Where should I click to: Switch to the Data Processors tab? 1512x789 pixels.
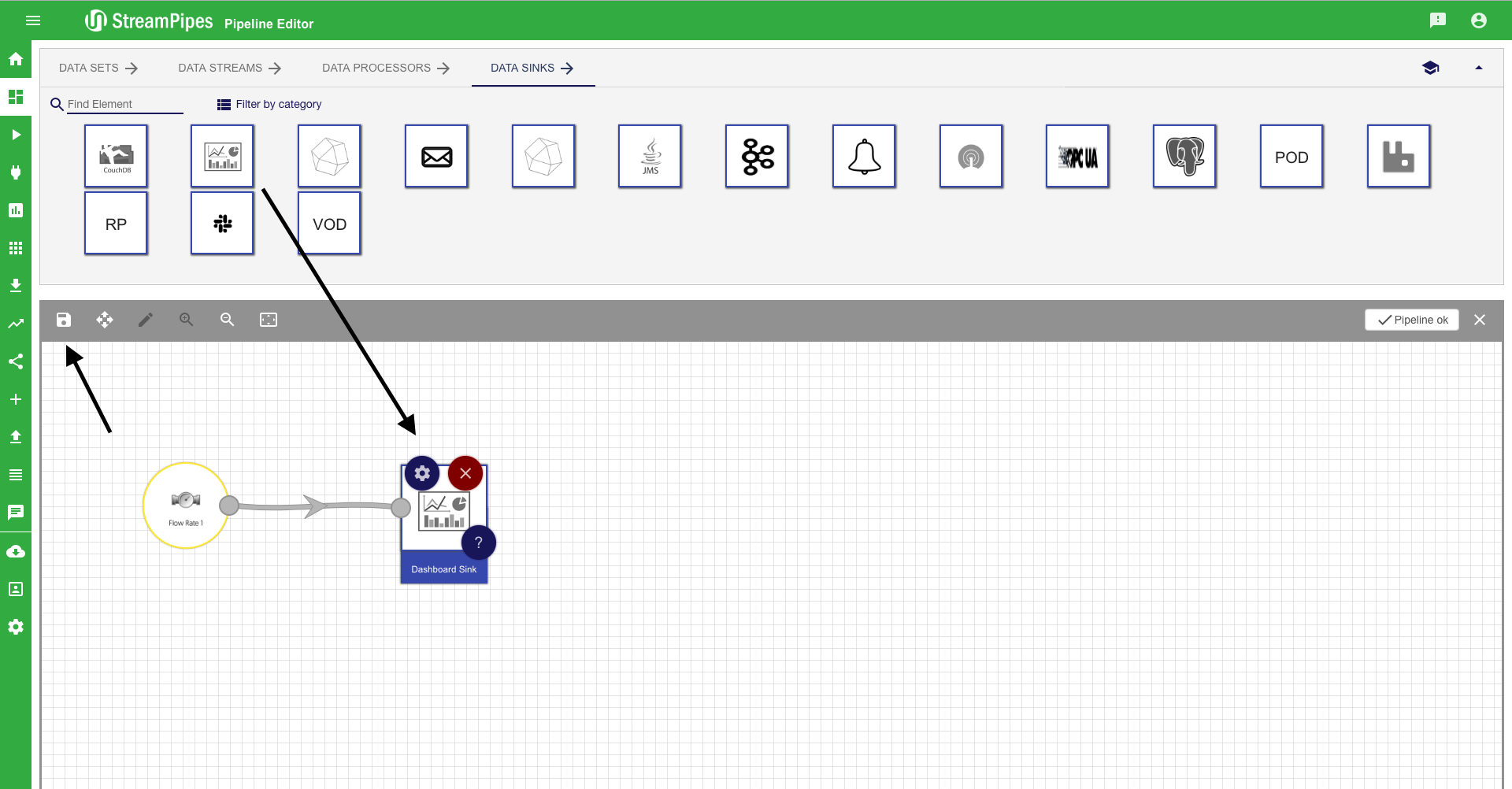tap(385, 68)
